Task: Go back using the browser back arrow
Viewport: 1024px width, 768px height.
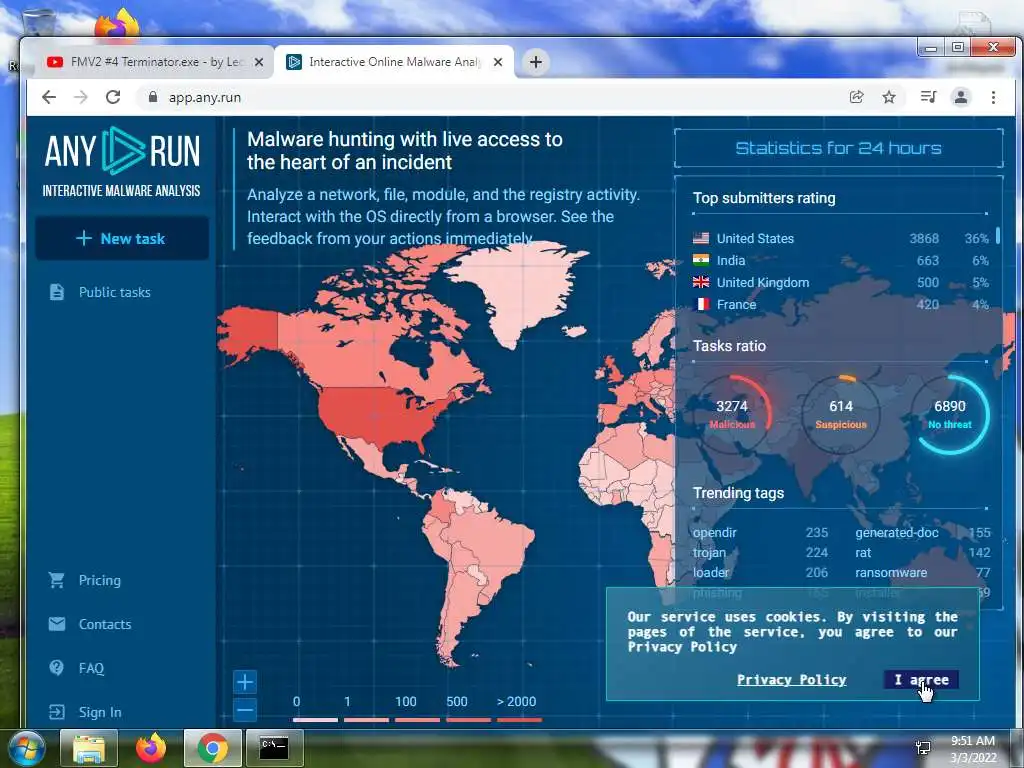Action: pos(49,97)
